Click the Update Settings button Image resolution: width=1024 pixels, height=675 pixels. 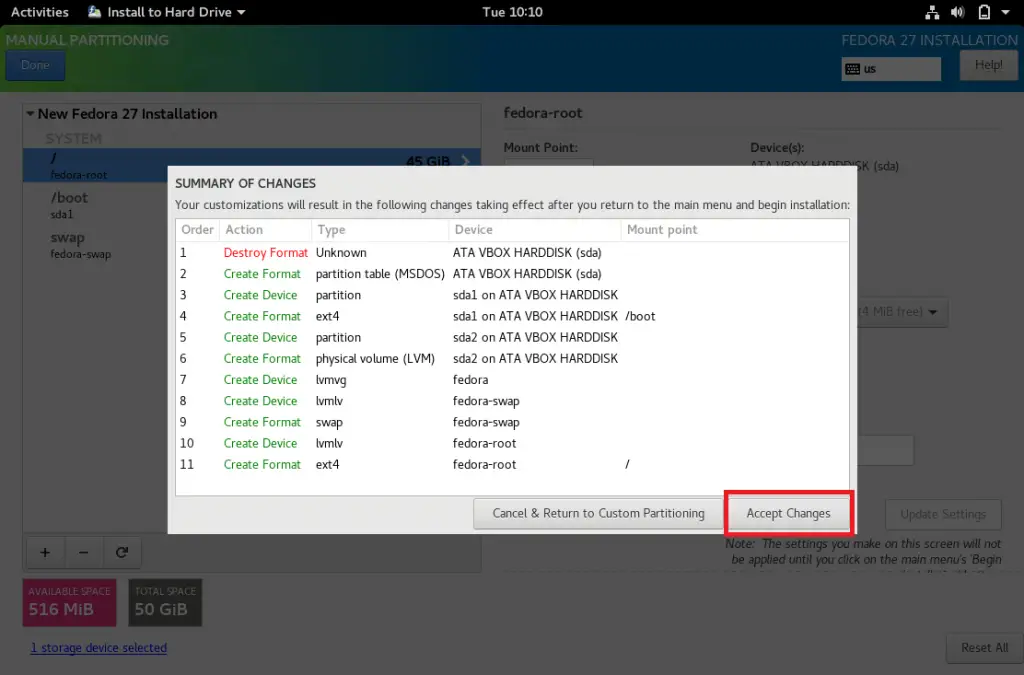pyautogui.click(x=943, y=514)
